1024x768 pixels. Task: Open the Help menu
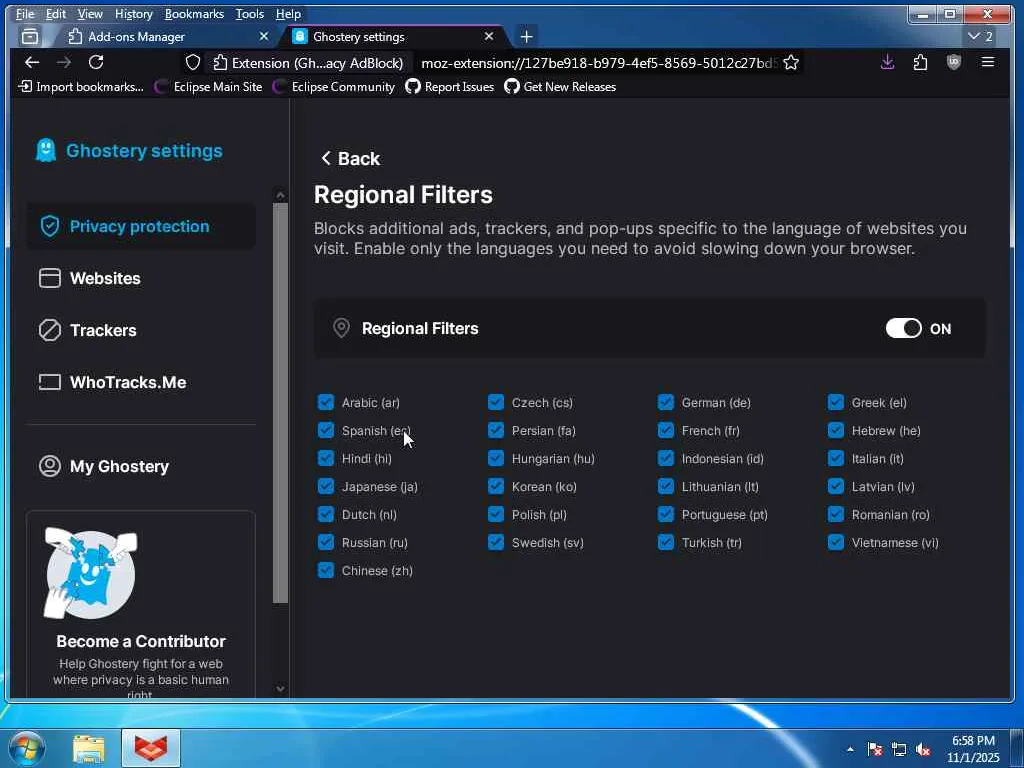pyautogui.click(x=288, y=14)
